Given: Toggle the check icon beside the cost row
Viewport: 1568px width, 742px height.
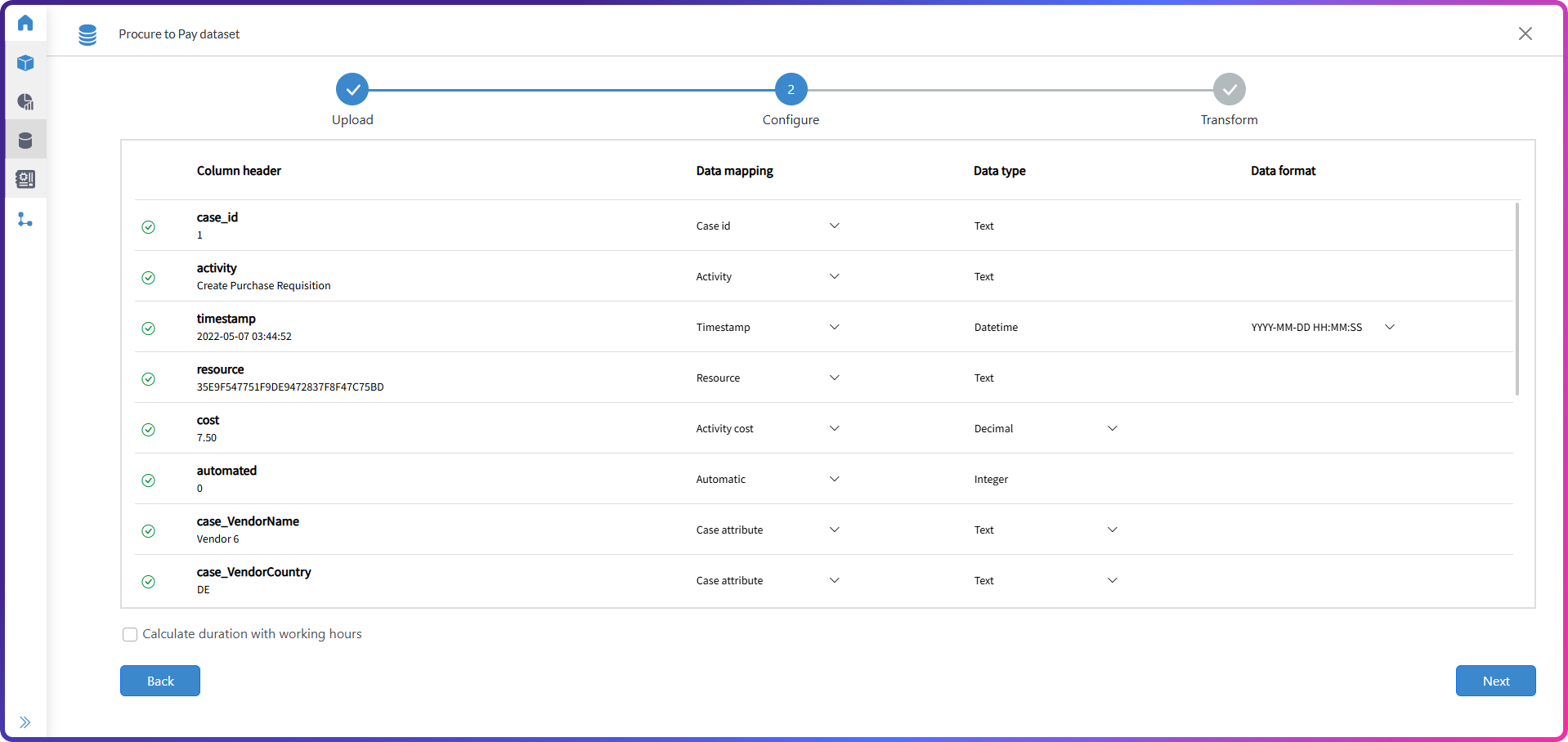Looking at the screenshot, I should [149, 430].
